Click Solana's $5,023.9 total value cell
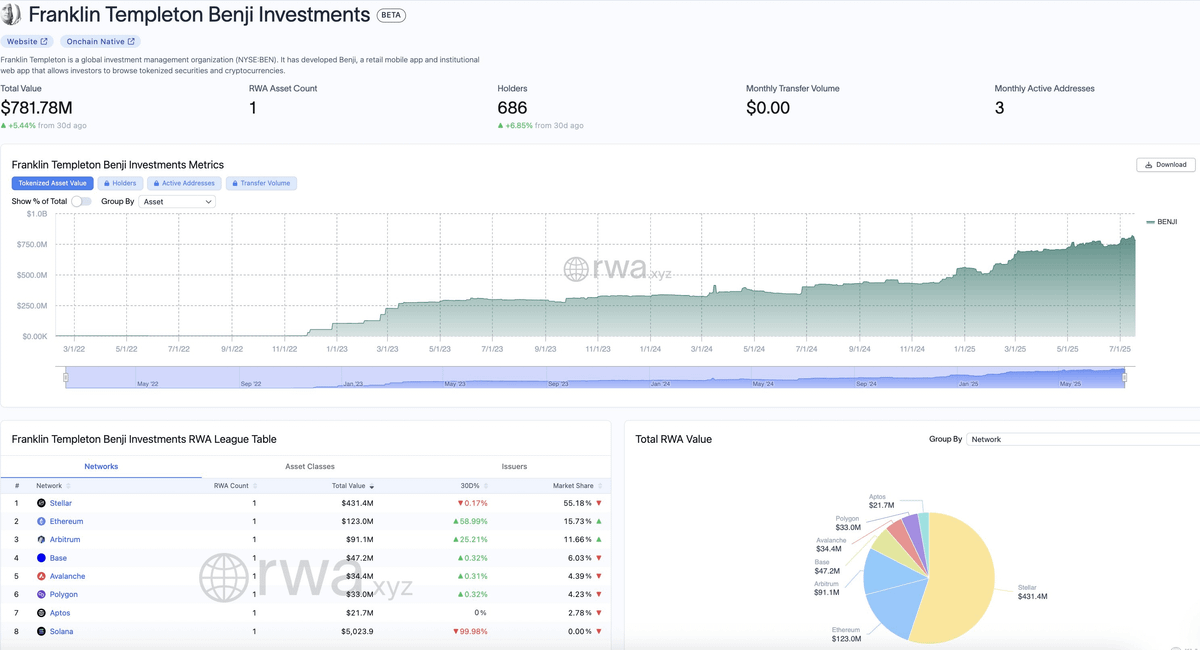 point(357,632)
